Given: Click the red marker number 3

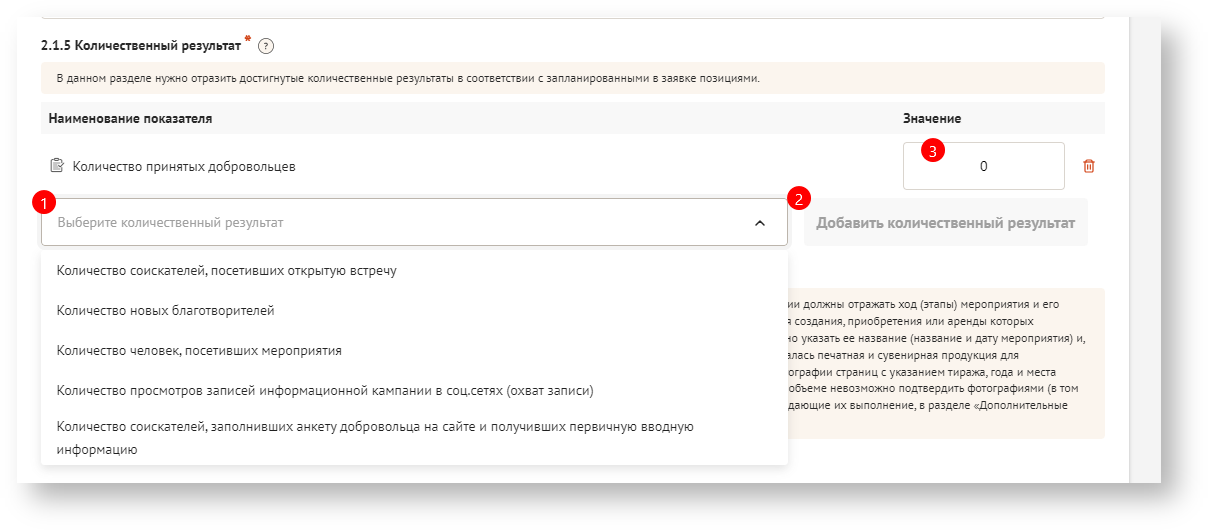Looking at the screenshot, I should point(932,153).
